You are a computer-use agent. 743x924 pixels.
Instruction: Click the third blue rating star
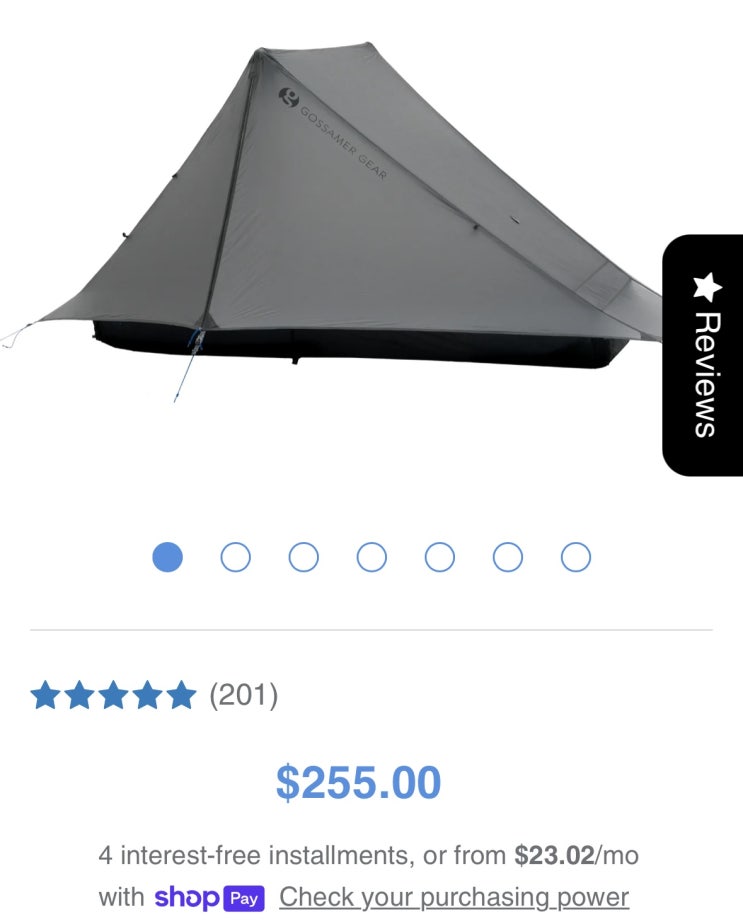[x=113, y=695]
